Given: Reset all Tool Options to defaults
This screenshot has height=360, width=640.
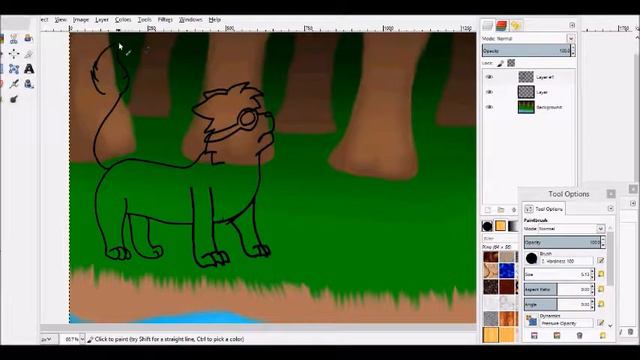Looking at the screenshot, I should (x=602, y=336).
